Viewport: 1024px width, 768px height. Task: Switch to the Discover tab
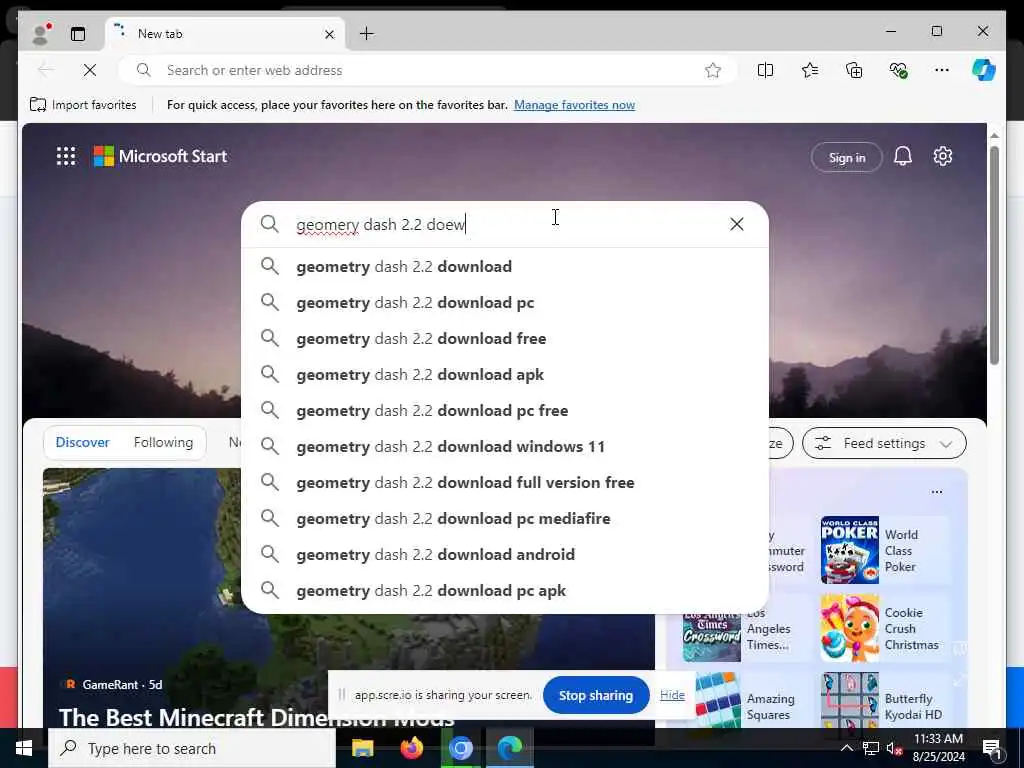[82, 442]
